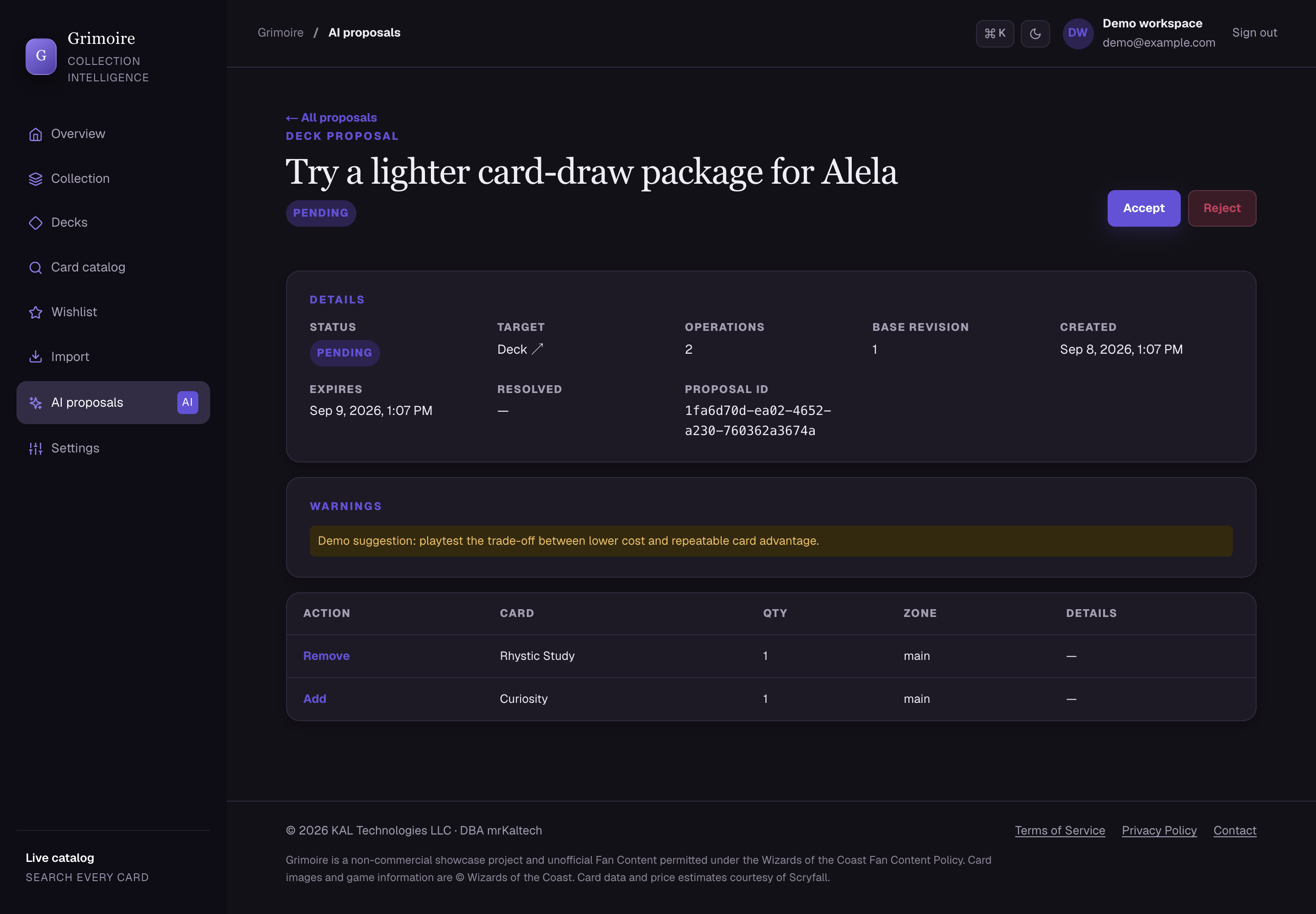The height and width of the screenshot is (914, 1316).
Task: Open the ⌘K command palette
Action: pyautogui.click(x=995, y=33)
